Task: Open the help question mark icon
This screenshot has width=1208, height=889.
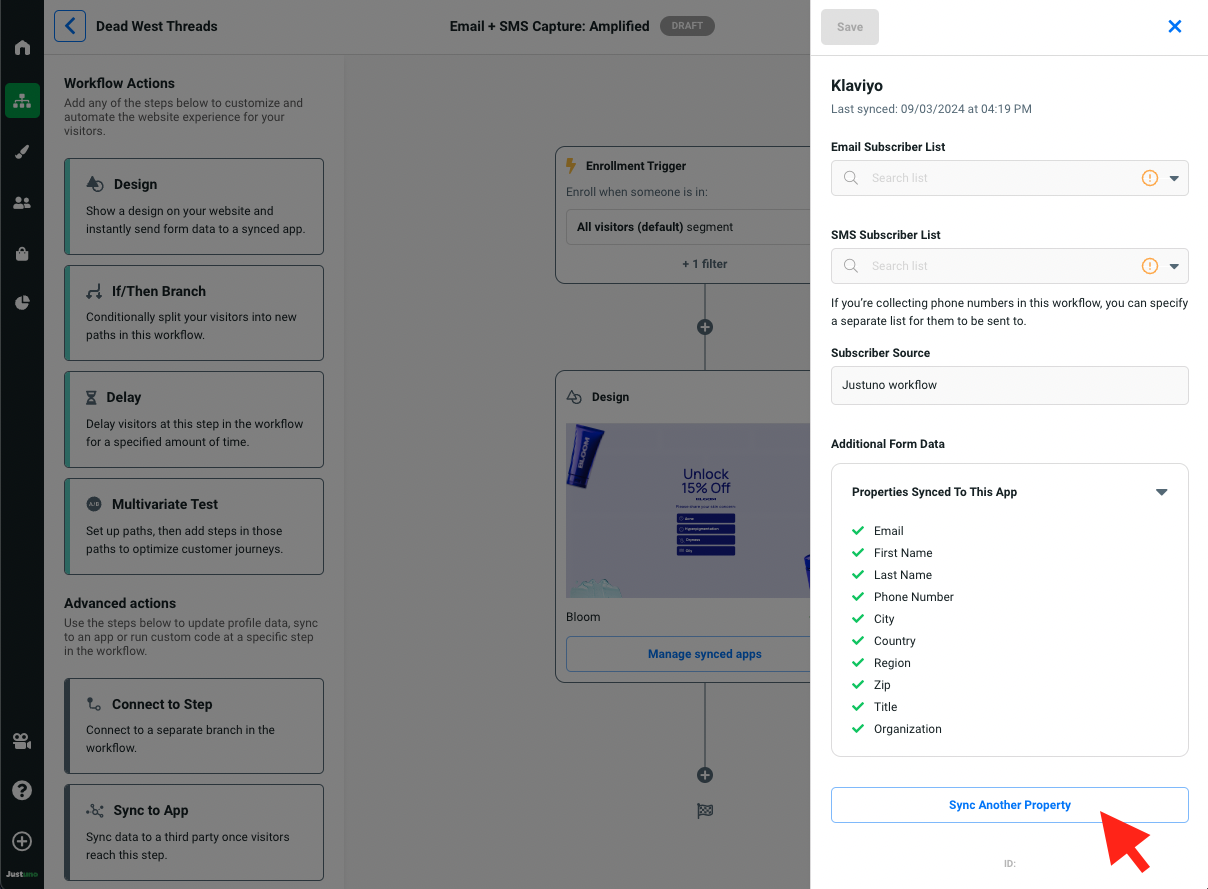Action: pyautogui.click(x=22, y=790)
